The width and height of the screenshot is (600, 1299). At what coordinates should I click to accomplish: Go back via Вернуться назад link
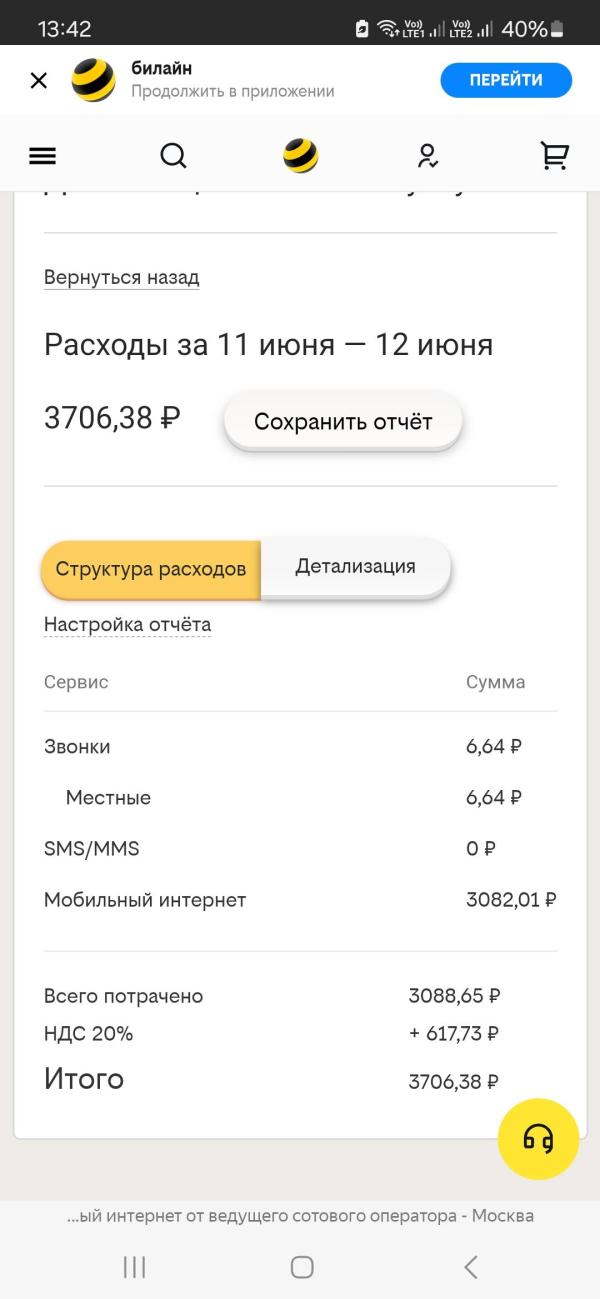[122, 278]
